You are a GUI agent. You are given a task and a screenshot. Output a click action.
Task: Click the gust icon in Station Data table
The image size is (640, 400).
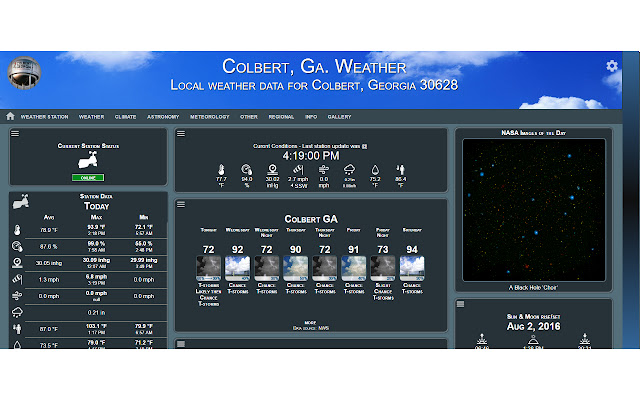[x=17, y=296]
